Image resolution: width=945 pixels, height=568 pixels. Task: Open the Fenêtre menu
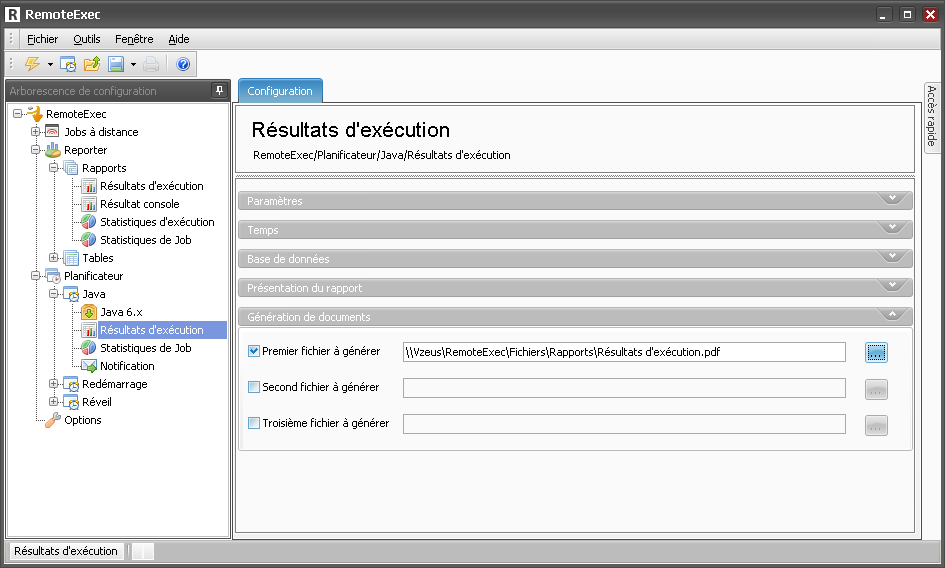point(134,39)
